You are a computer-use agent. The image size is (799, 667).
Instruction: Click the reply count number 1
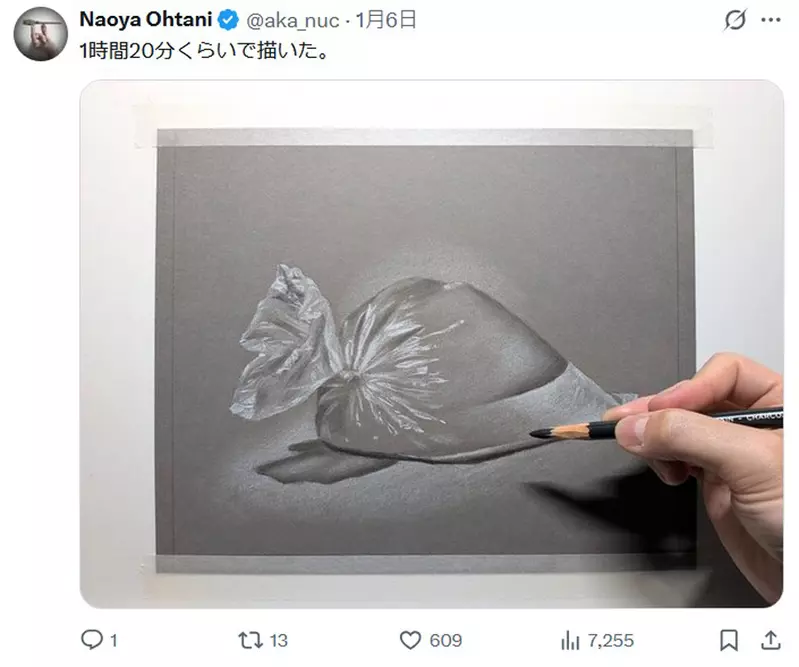click(x=114, y=640)
